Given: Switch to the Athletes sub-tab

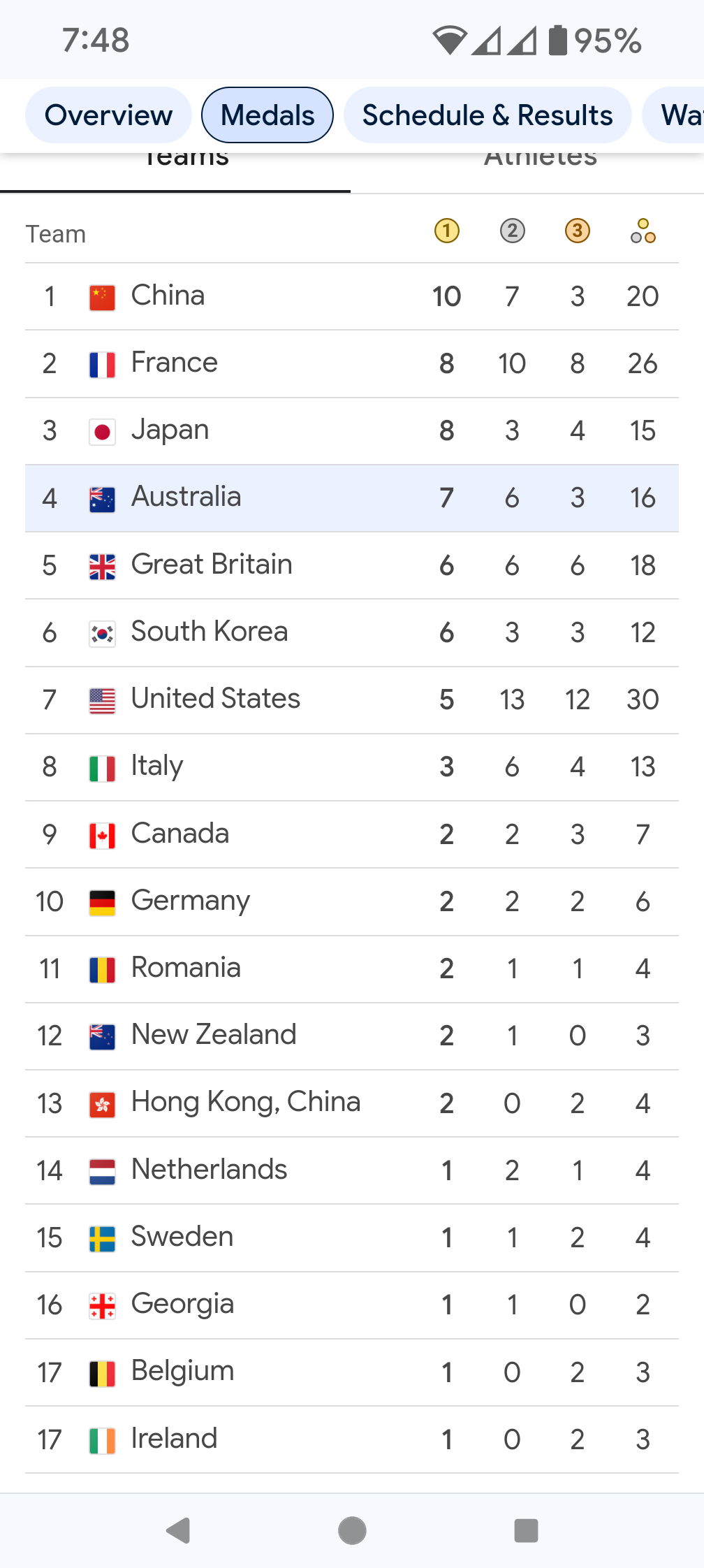Looking at the screenshot, I should pyautogui.click(x=541, y=159).
